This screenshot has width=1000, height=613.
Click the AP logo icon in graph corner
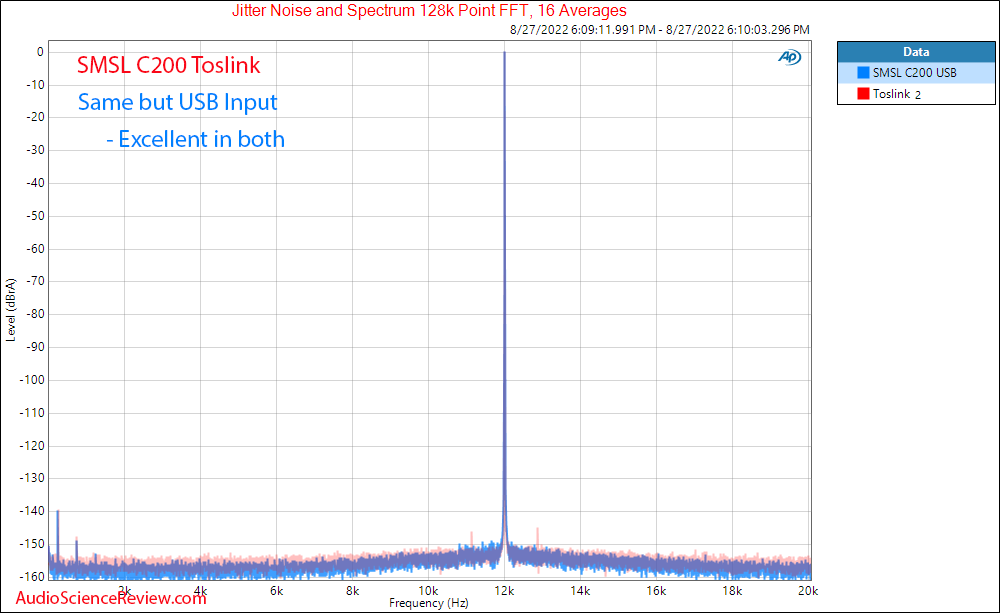pyautogui.click(x=790, y=57)
